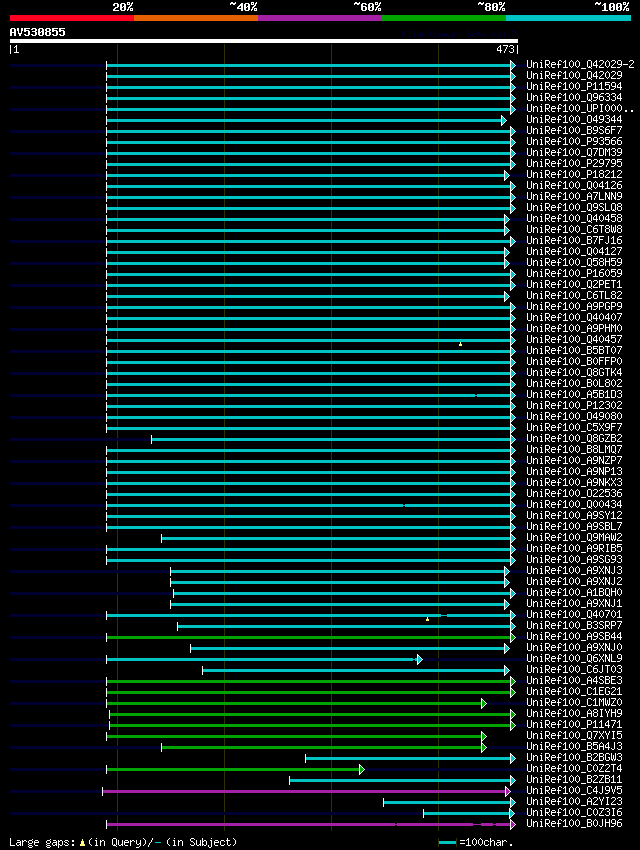Click the UniRef100_A1BQH0 label
The width and height of the screenshot is (640, 850).
pos(574,593)
